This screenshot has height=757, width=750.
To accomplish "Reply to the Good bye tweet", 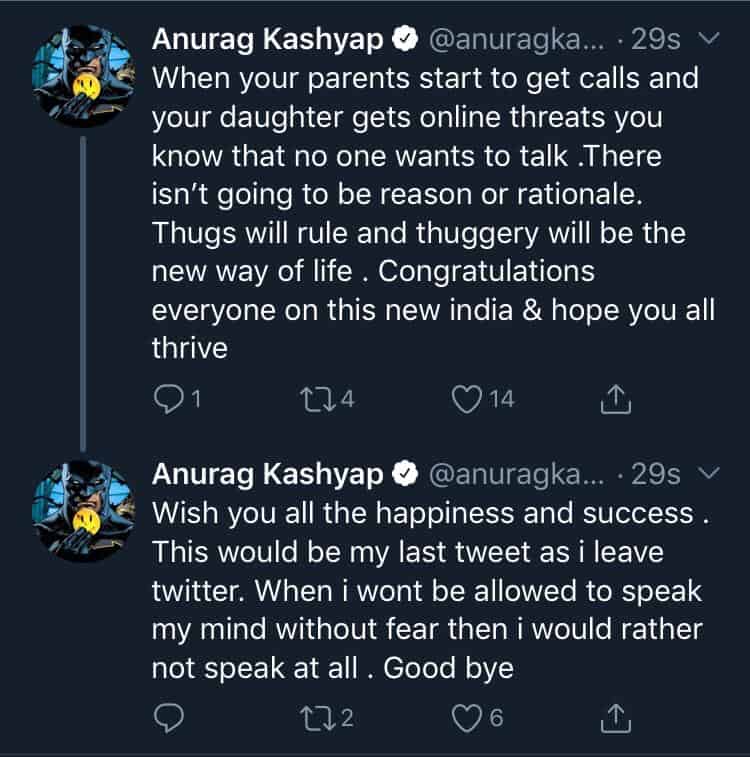I will [167, 717].
